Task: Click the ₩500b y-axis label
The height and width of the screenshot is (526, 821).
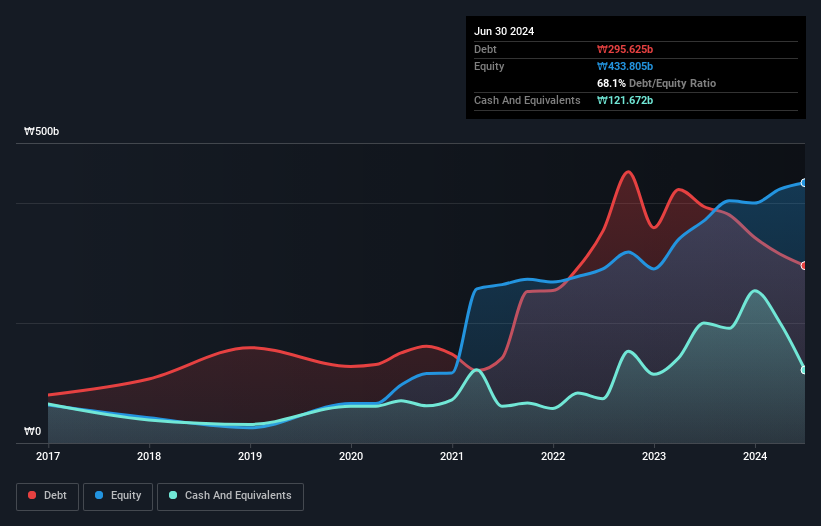Action: pos(41,131)
